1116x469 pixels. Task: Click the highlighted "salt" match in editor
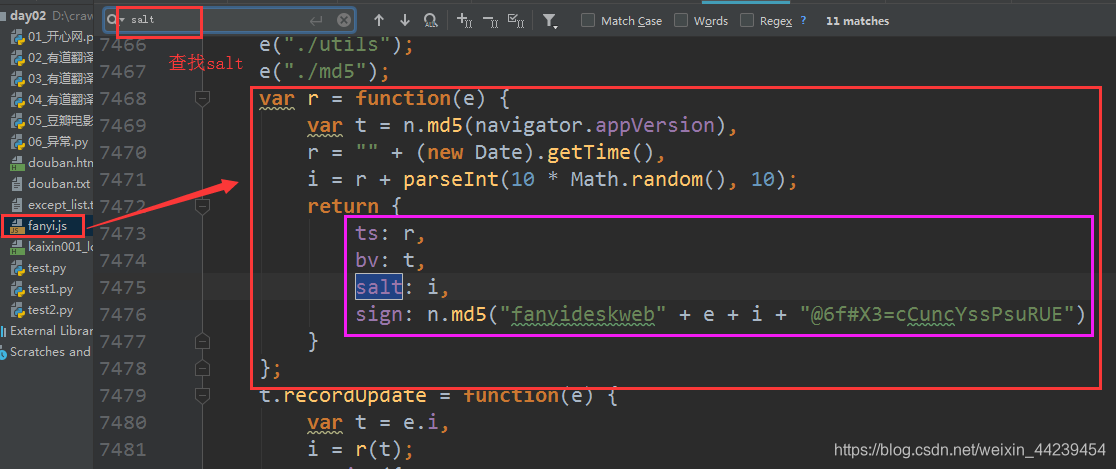tap(379, 288)
